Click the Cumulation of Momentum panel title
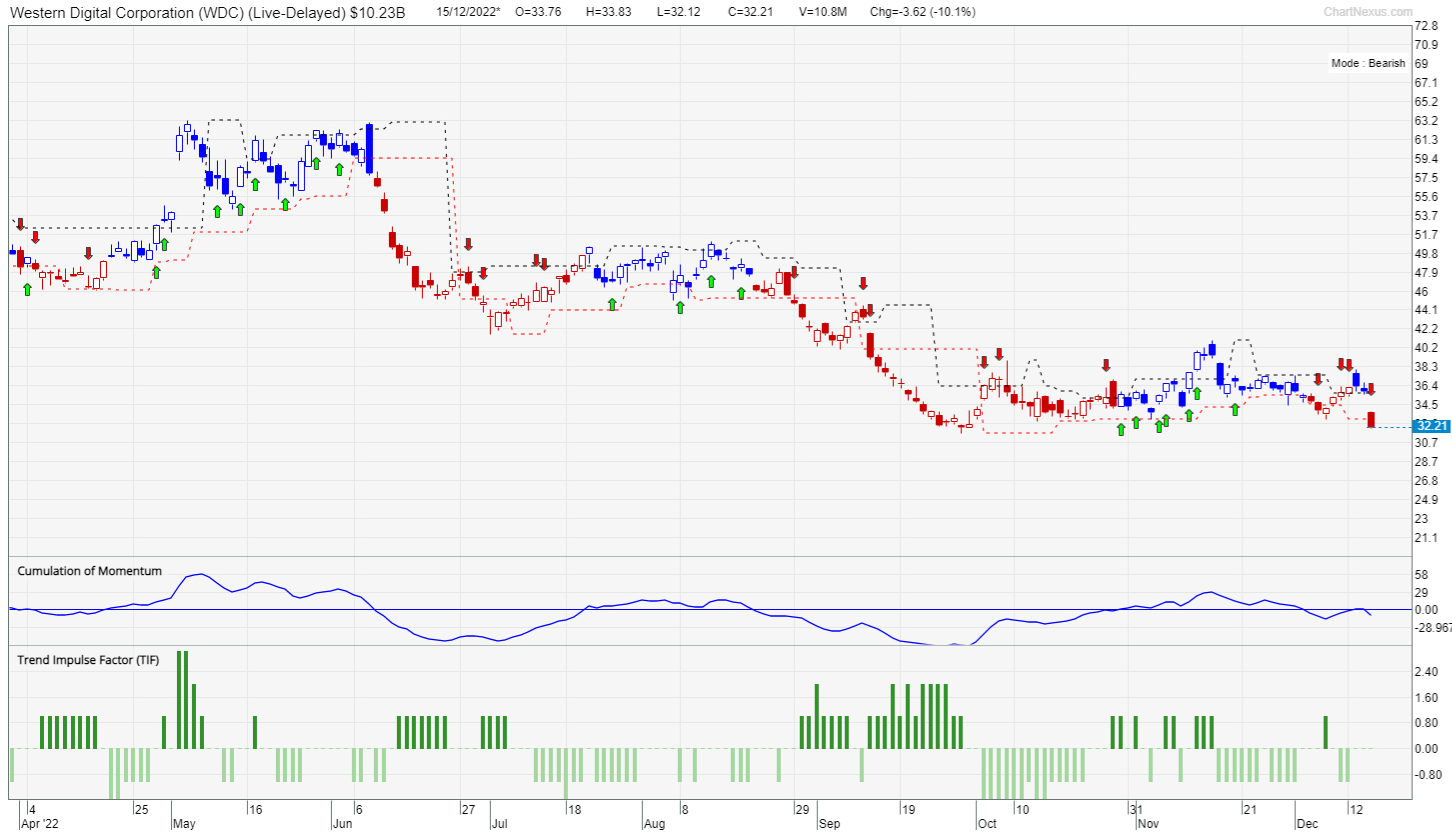1452x835 pixels. pos(89,571)
